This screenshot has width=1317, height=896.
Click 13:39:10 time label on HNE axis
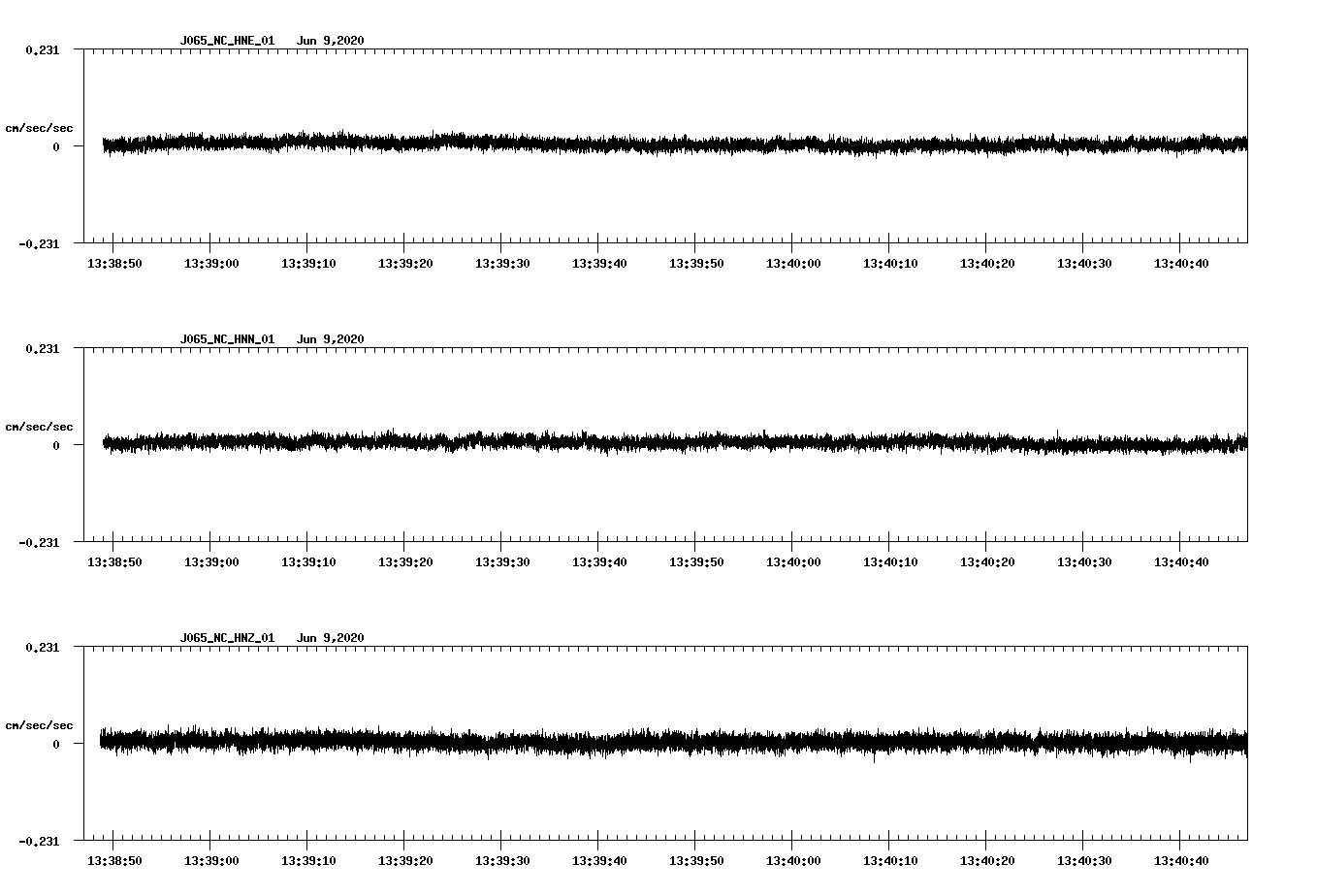tap(308, 264)
